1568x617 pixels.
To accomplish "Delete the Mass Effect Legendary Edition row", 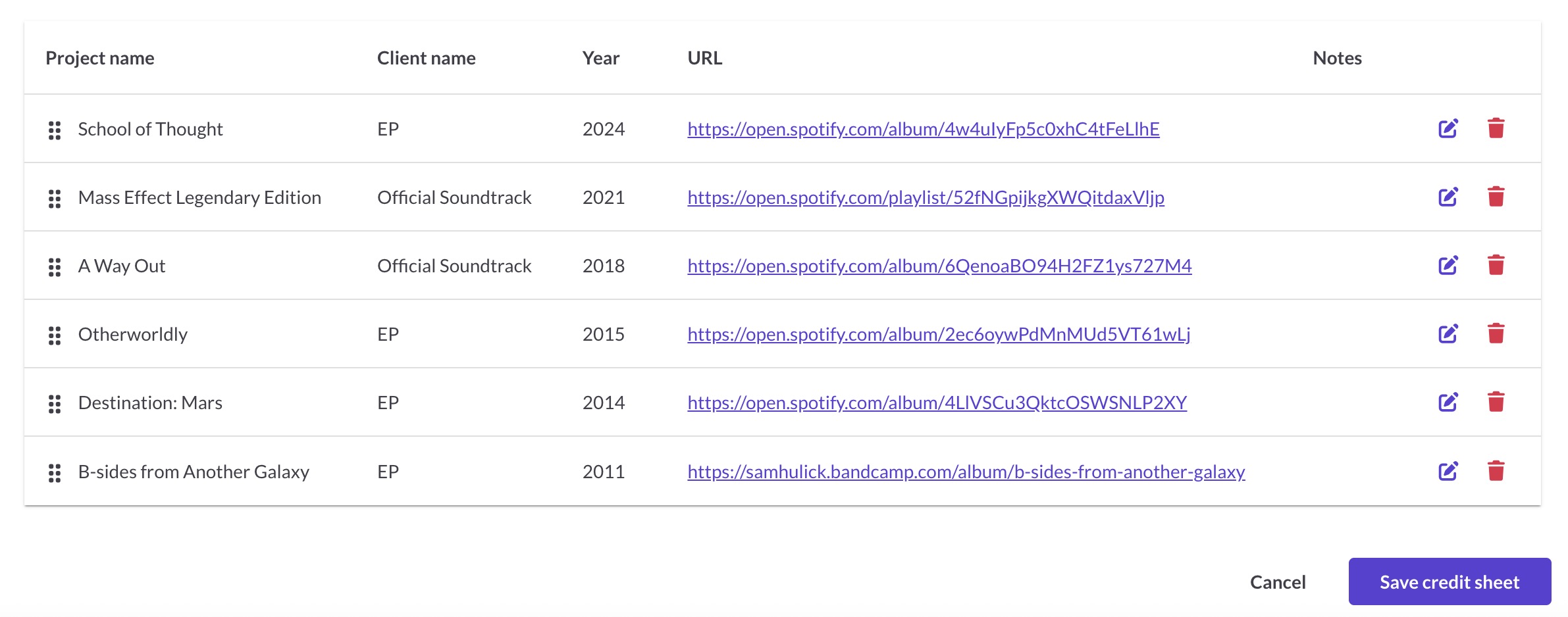I will pos(1496,197).
